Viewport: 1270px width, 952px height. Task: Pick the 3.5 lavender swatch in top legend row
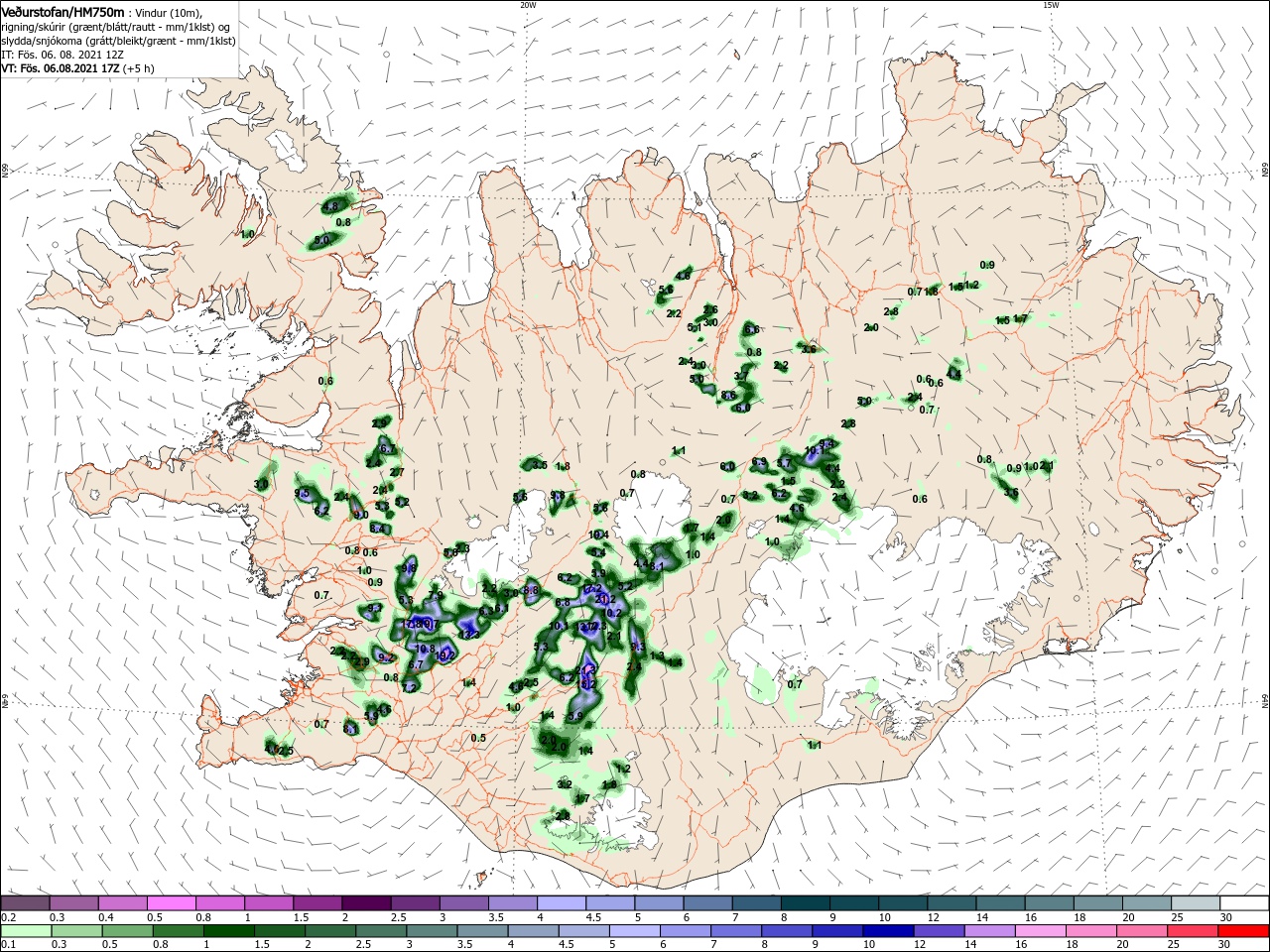pyautogui.click(x=511, y=903)
